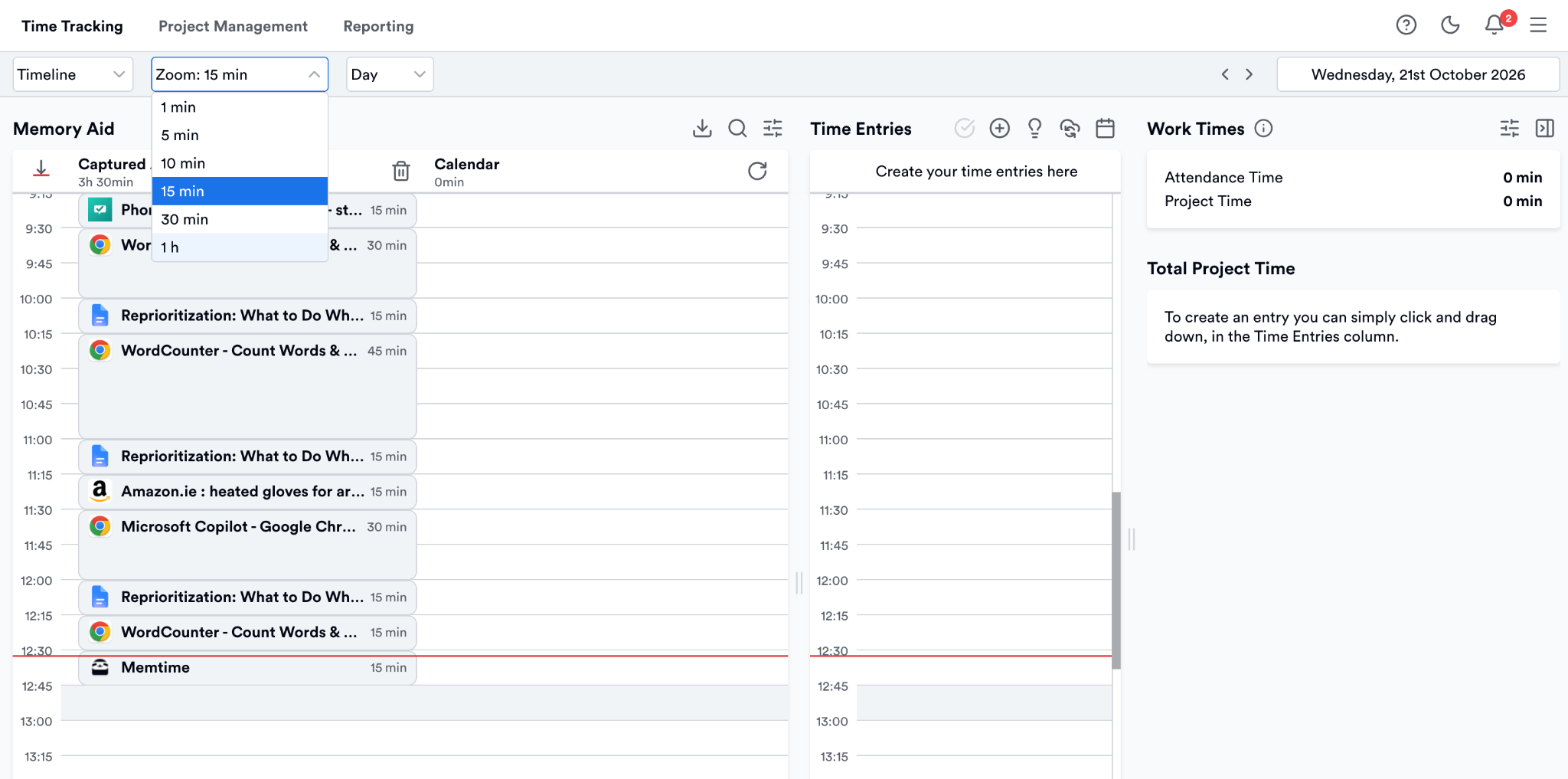Pick 1 h zoom option
Screen dimensions: 1568x779
240,247
